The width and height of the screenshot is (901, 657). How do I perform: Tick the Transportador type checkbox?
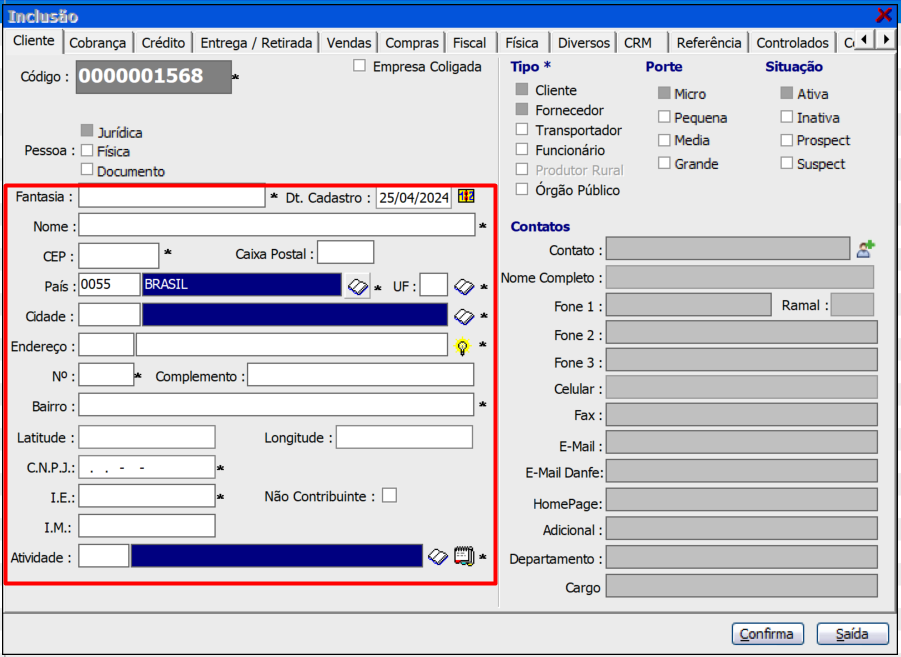[522, 130]
